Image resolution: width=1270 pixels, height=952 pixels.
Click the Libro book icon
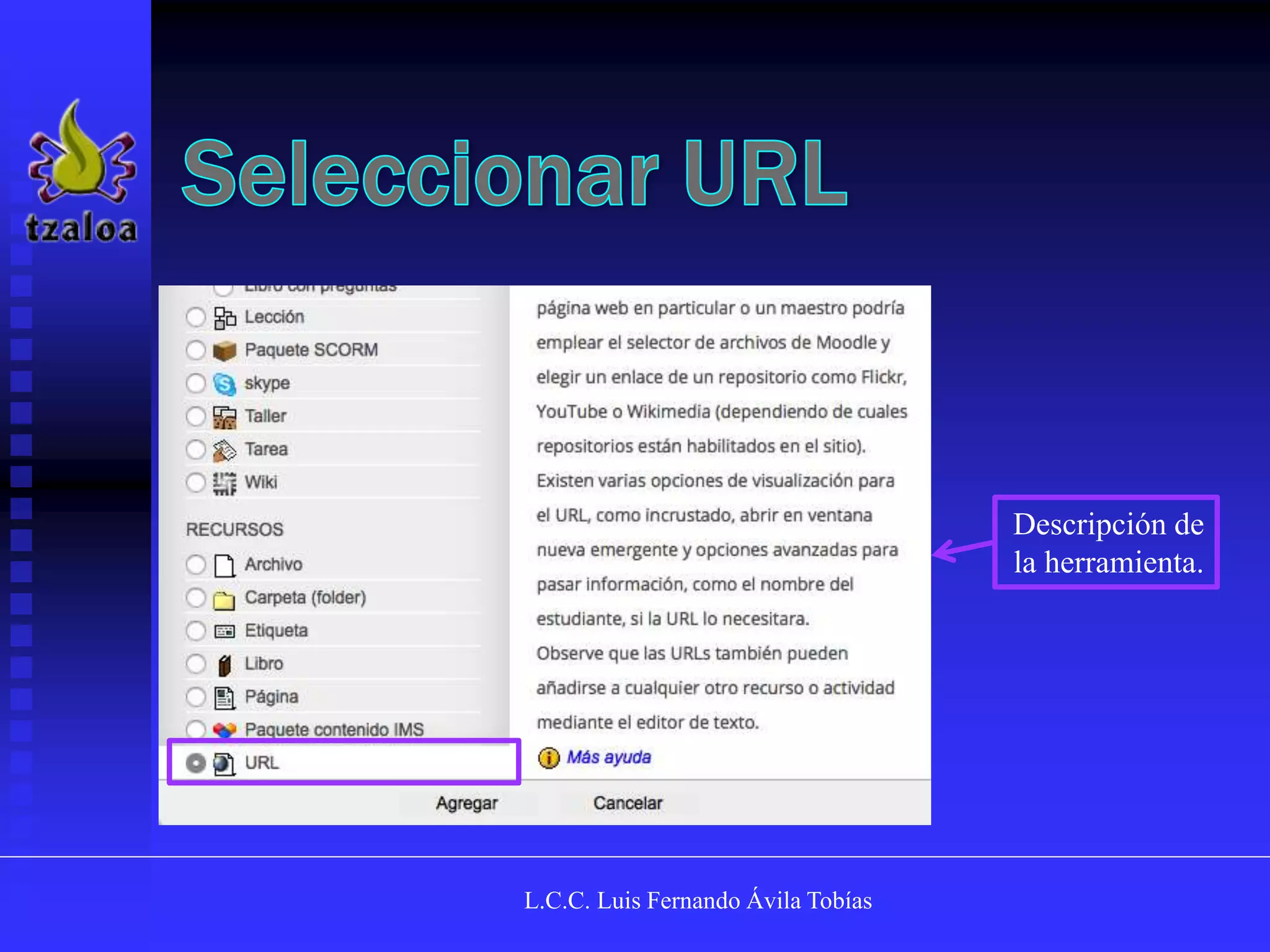click(224, 664)
